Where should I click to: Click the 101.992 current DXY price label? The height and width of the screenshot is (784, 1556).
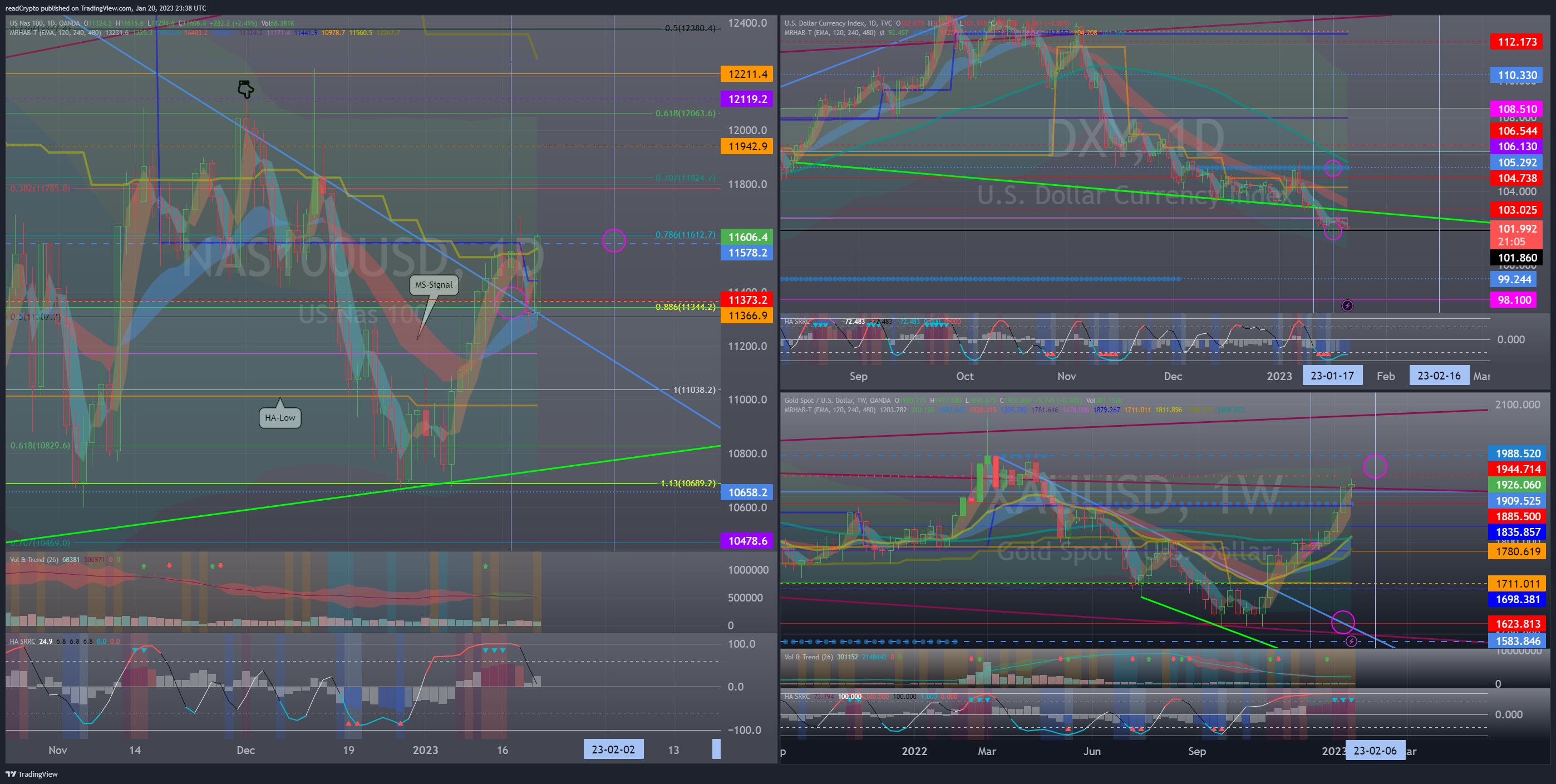(x=1516, y=235)
